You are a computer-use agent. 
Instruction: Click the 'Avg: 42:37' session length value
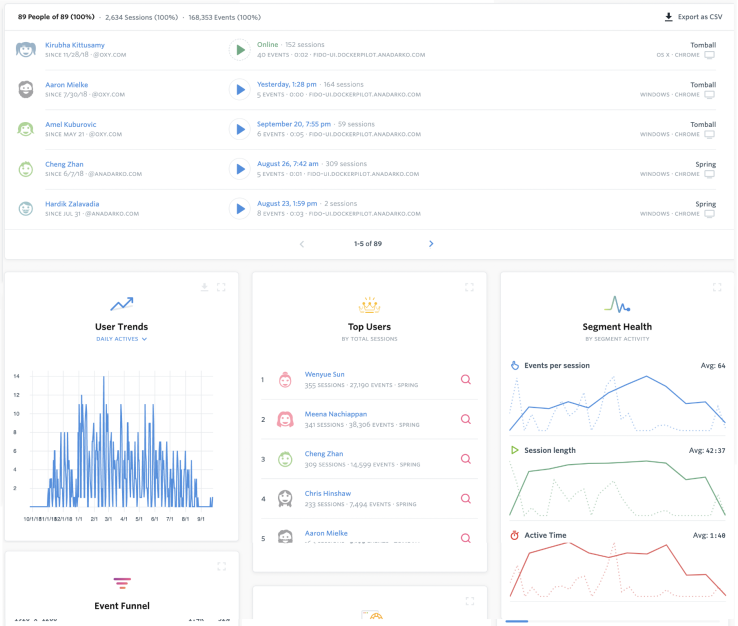click(707, 450)
